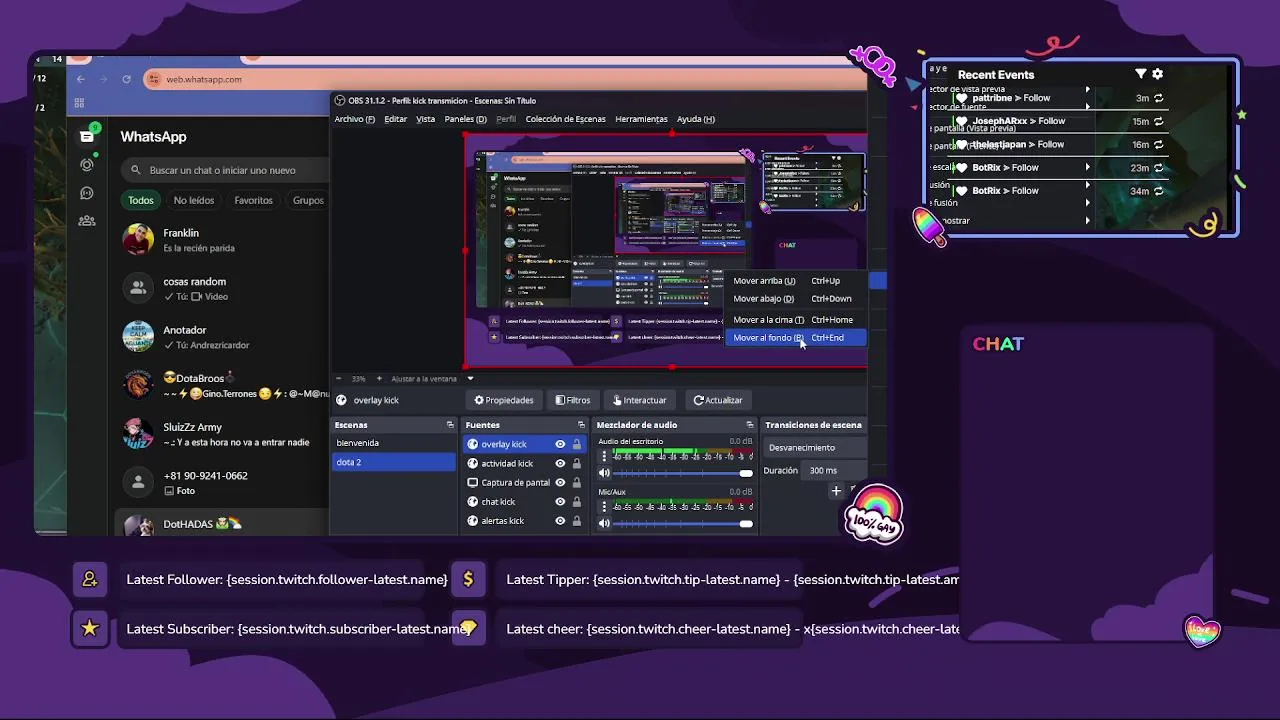Open the browser apps grid icon
This screenshot has height=720, width=1280.
coord(79,103)
